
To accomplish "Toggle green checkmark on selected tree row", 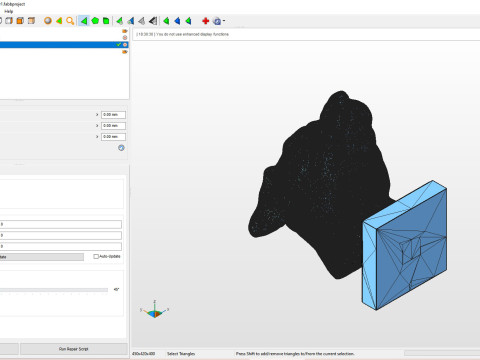I will click(119, 45).
